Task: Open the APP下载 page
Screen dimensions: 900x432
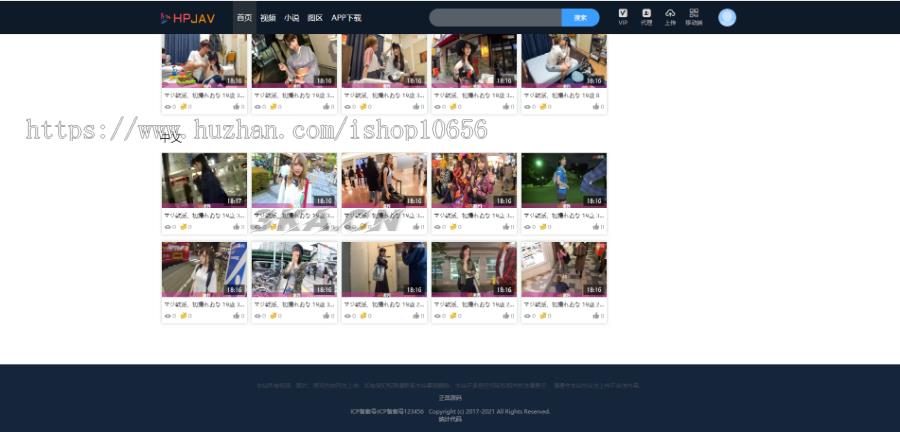Action: (x=346, y=18)
